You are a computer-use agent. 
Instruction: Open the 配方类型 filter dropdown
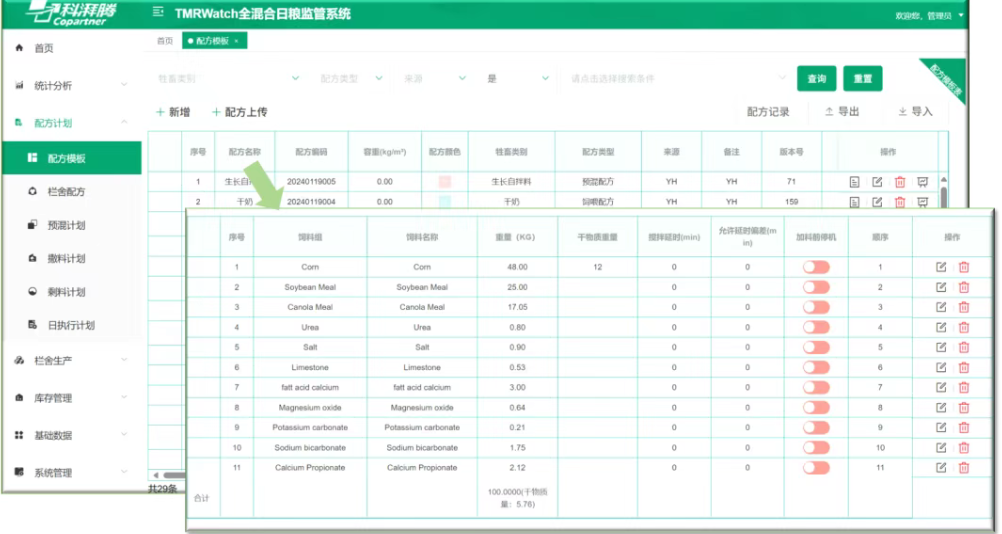(350, 78)
